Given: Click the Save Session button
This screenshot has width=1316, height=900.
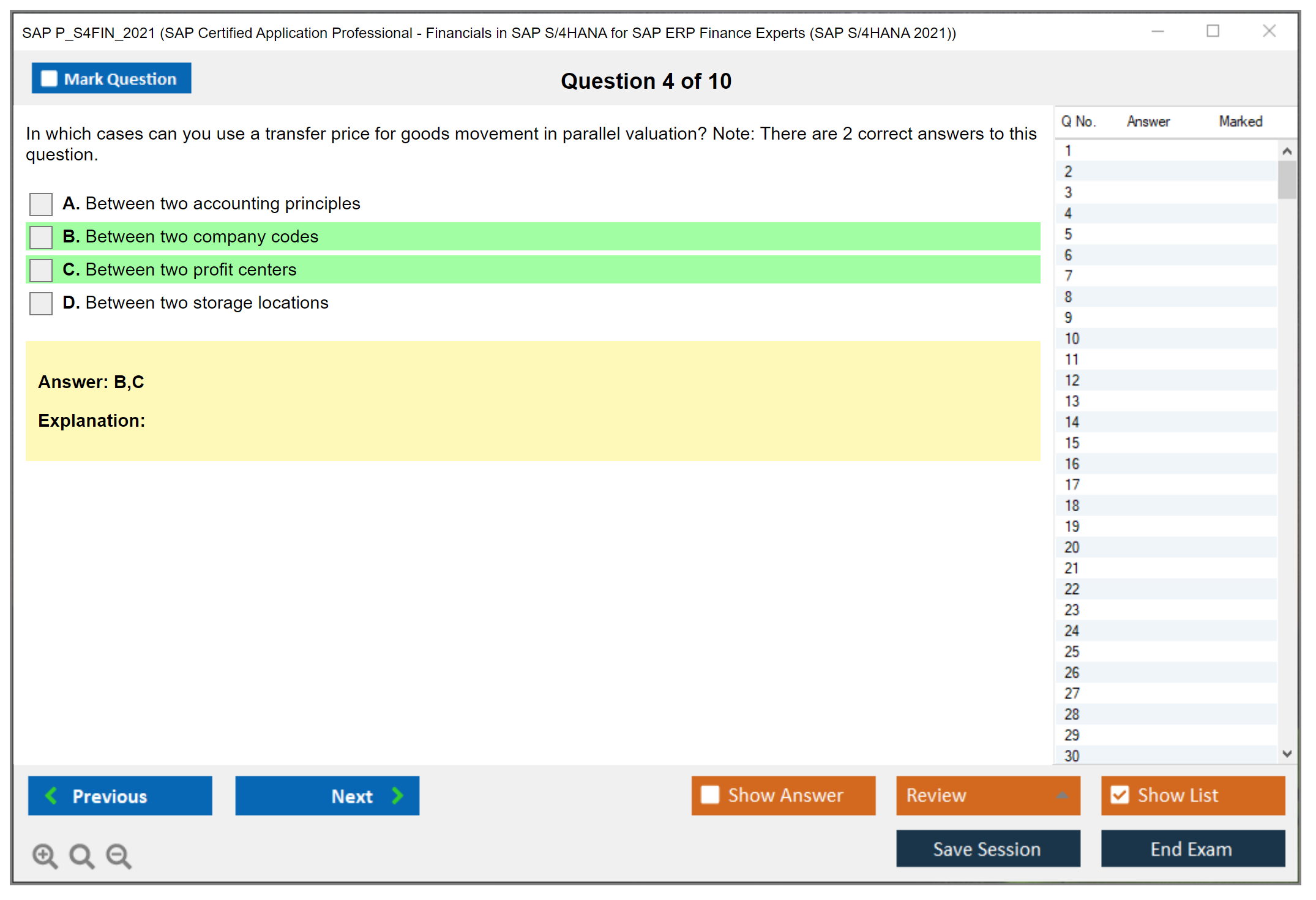Looking at the screenshot, I should pyautogui.click(x=987, y=849).
